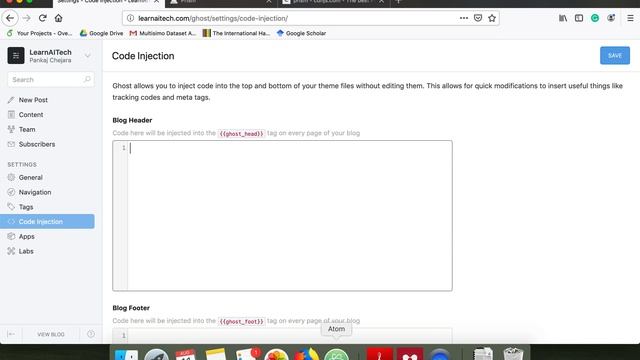640x360 pixels.
Task: Open Notes from the dock
Action: click(216, 354)
